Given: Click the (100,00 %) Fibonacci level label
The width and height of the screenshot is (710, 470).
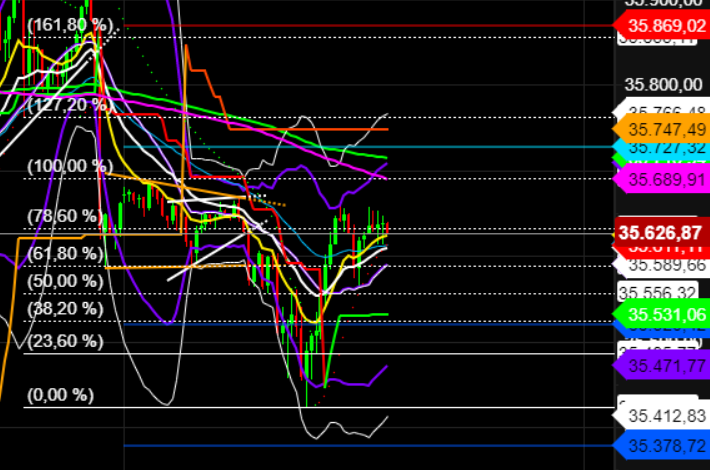Looking at the screenshot, I should [70, 166].
